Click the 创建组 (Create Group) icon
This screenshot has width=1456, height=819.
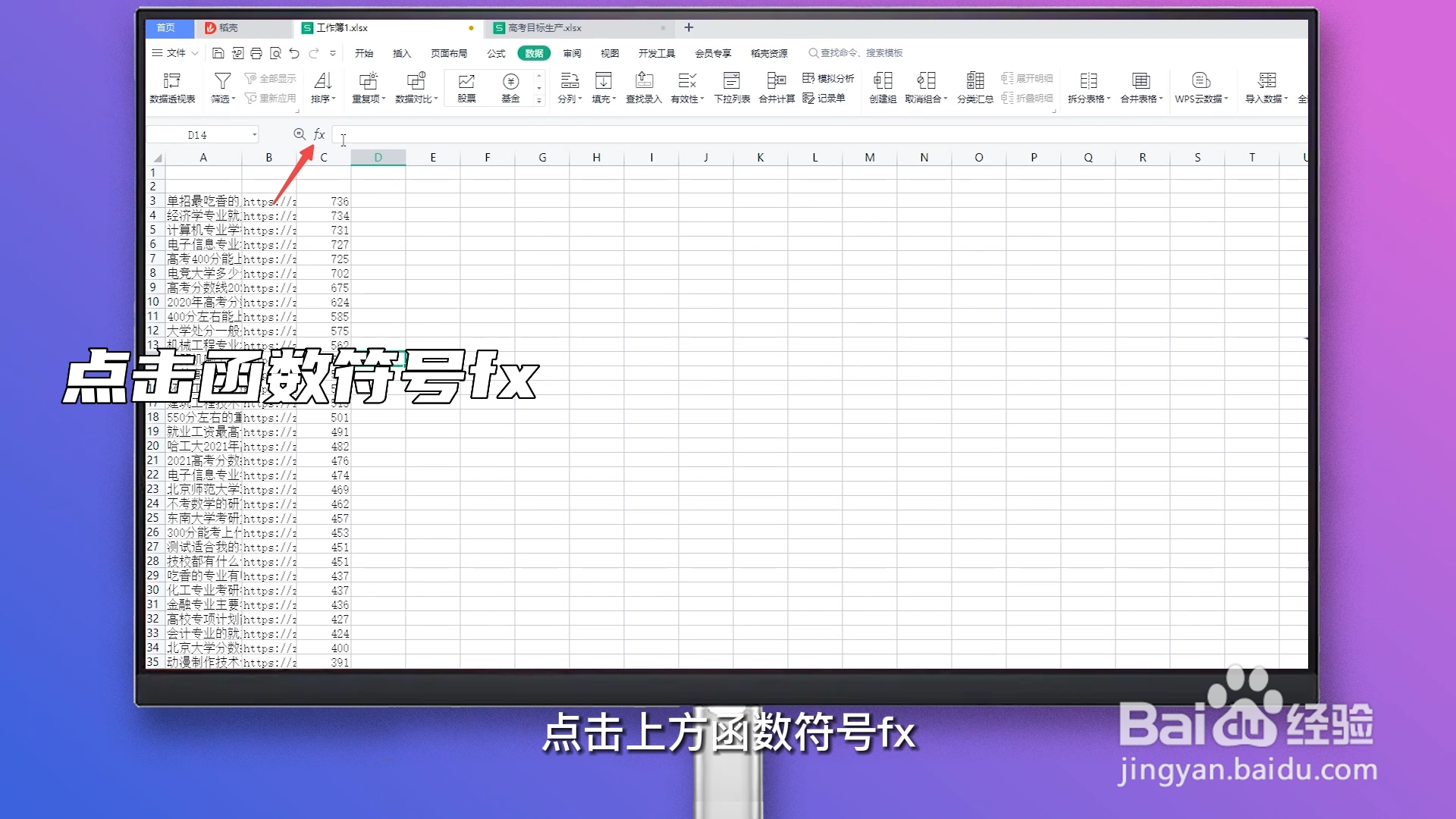click(882, 86)
